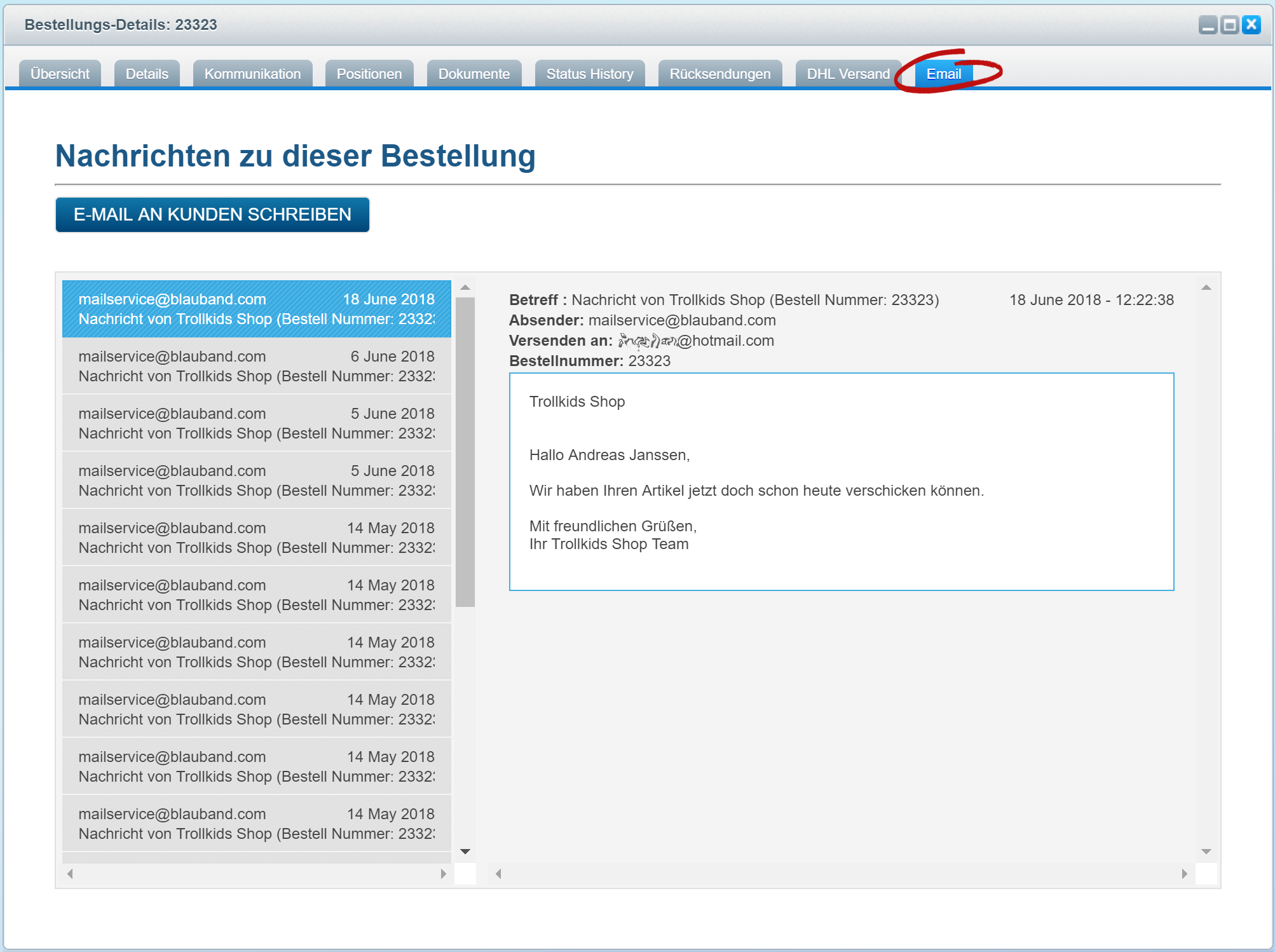1275x952 pixels.
Task: Open the Übersicht tab
Action: [60, 74]
